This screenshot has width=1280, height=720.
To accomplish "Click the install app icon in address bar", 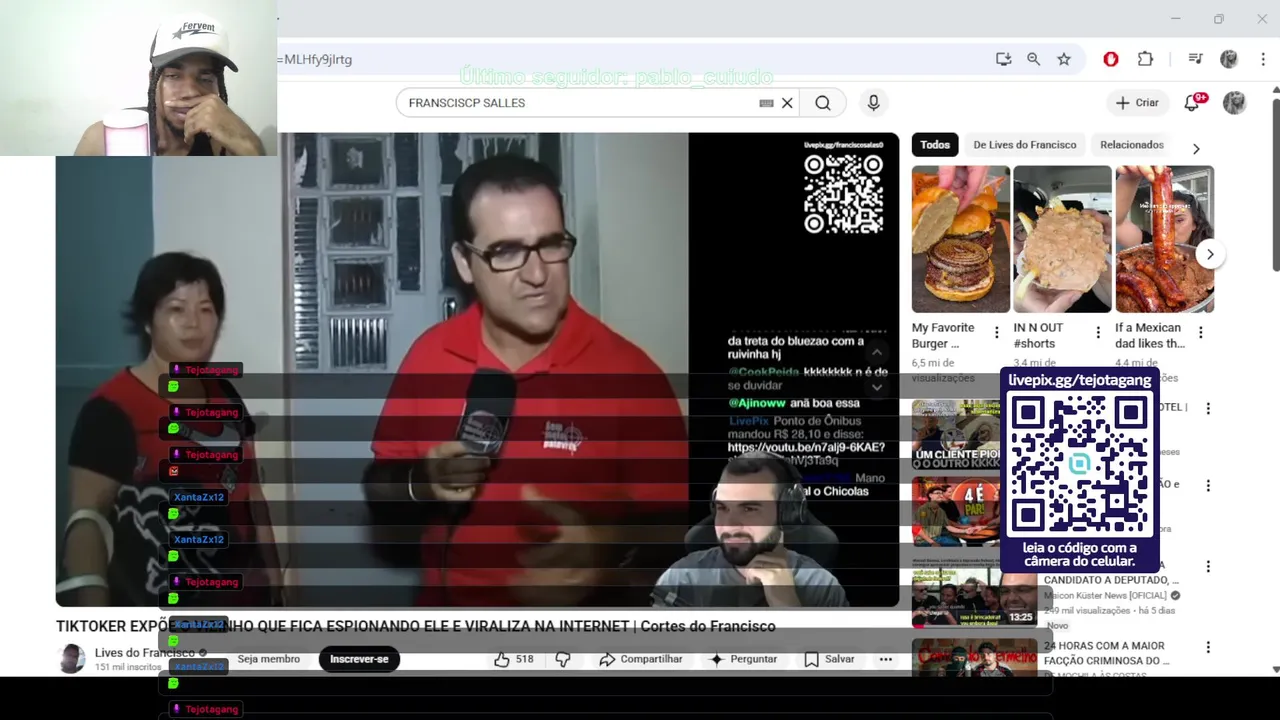I will click(x=1003, y=59).
